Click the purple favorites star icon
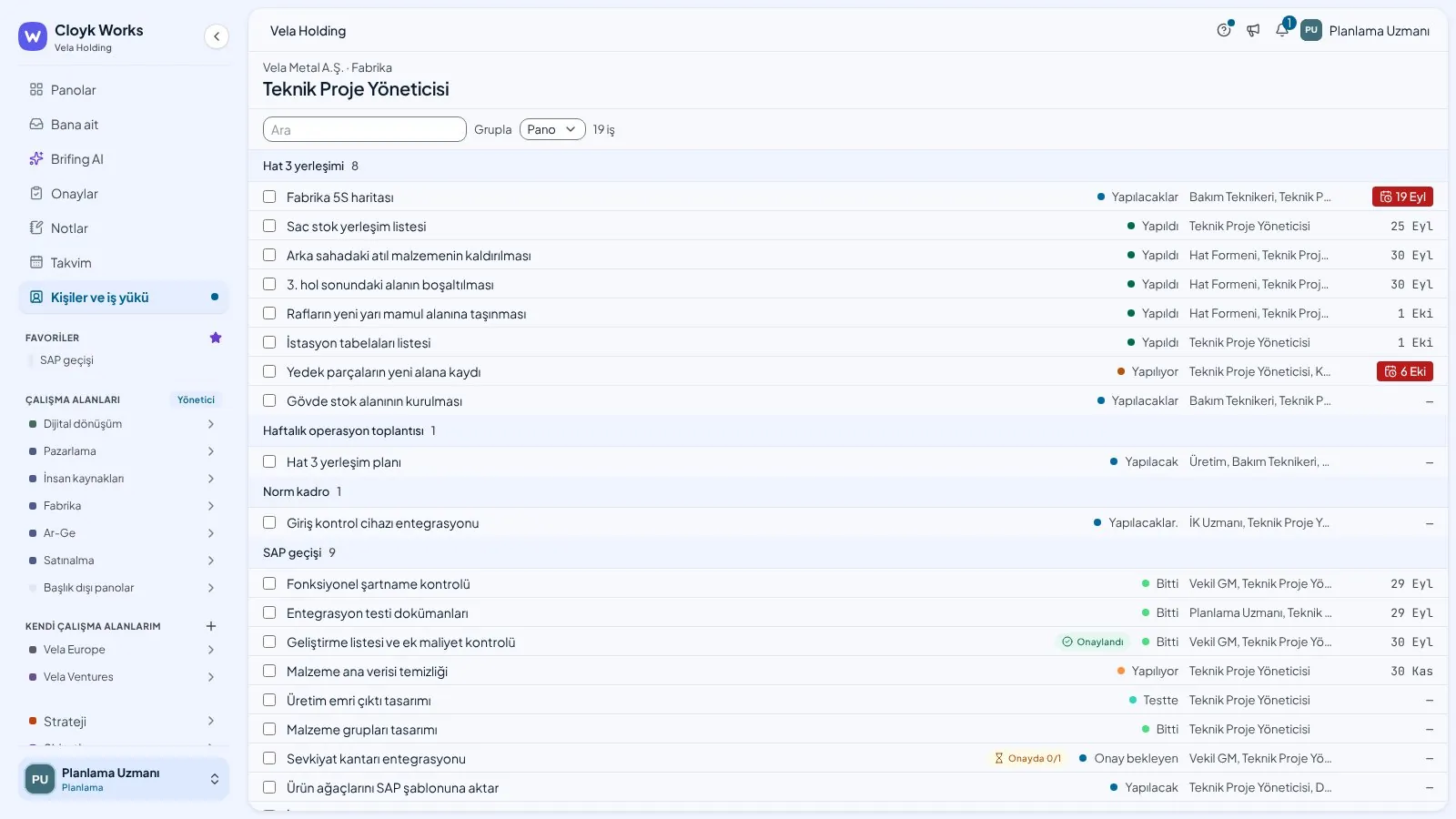 216,338
